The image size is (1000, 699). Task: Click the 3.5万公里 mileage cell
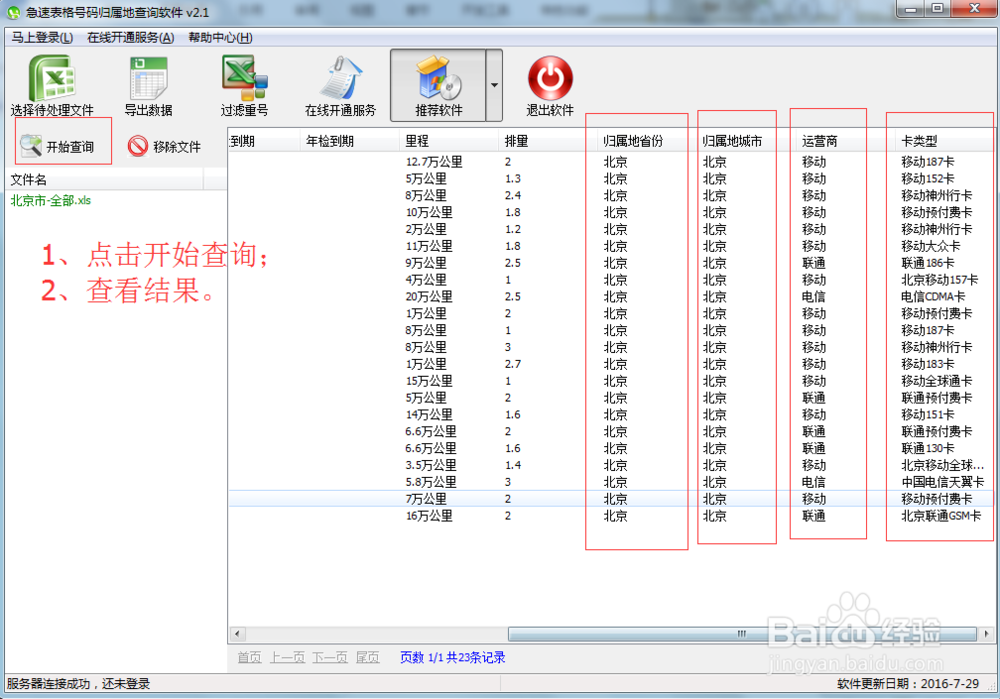[x=430, y=465]
